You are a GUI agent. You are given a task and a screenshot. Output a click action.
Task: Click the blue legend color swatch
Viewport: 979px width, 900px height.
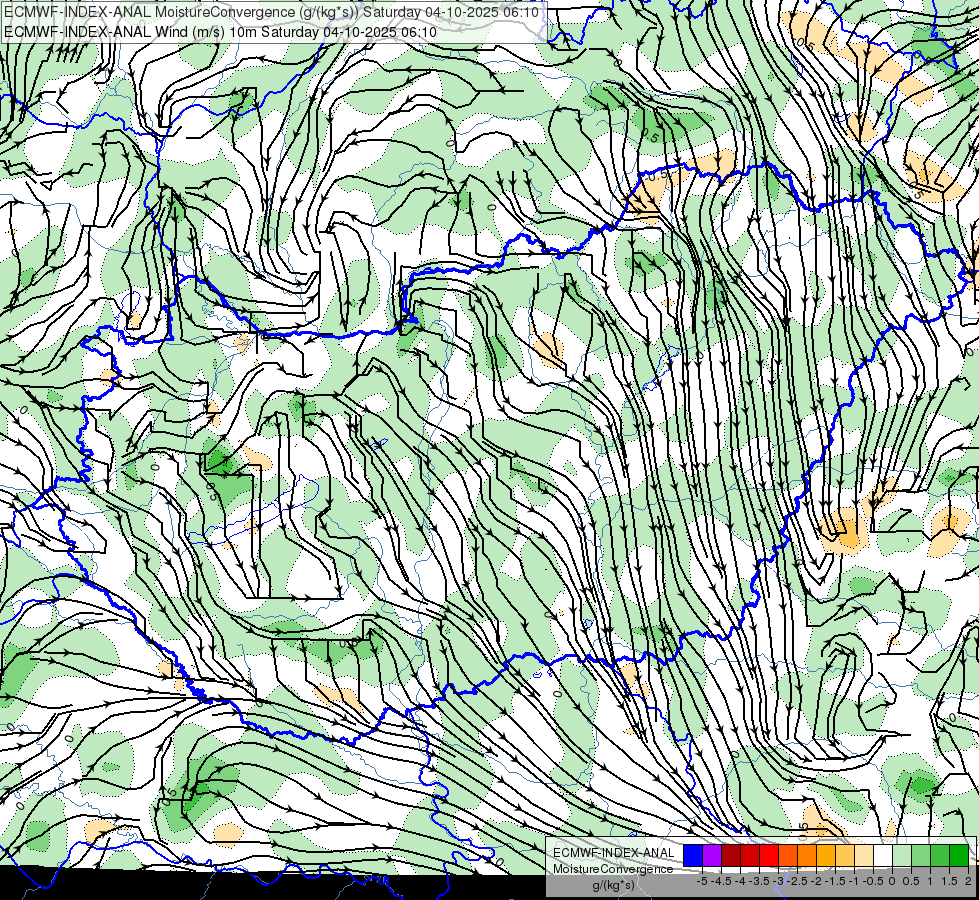coord(693,855)
